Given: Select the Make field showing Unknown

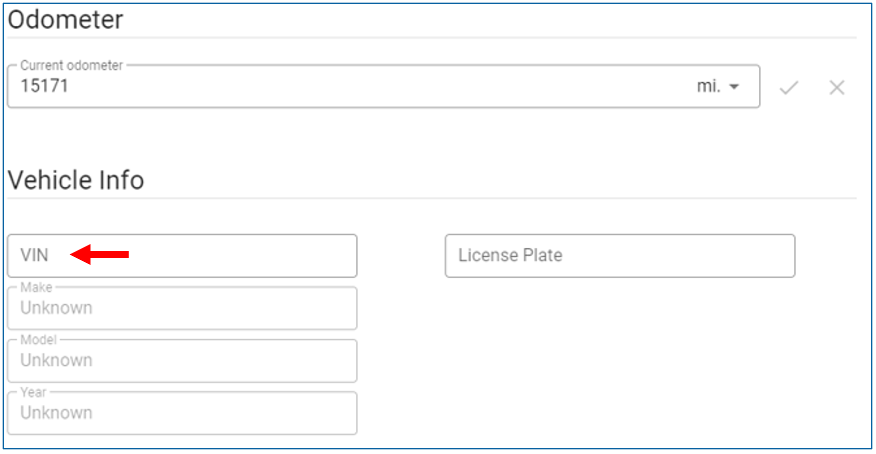Looking at the screenshot, I should tap(182, 308).
